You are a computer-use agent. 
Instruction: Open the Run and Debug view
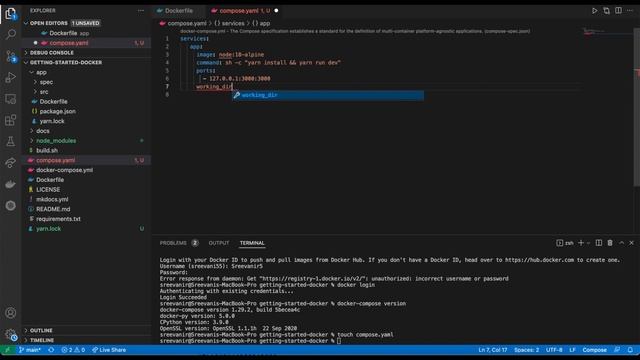(11, 77)
